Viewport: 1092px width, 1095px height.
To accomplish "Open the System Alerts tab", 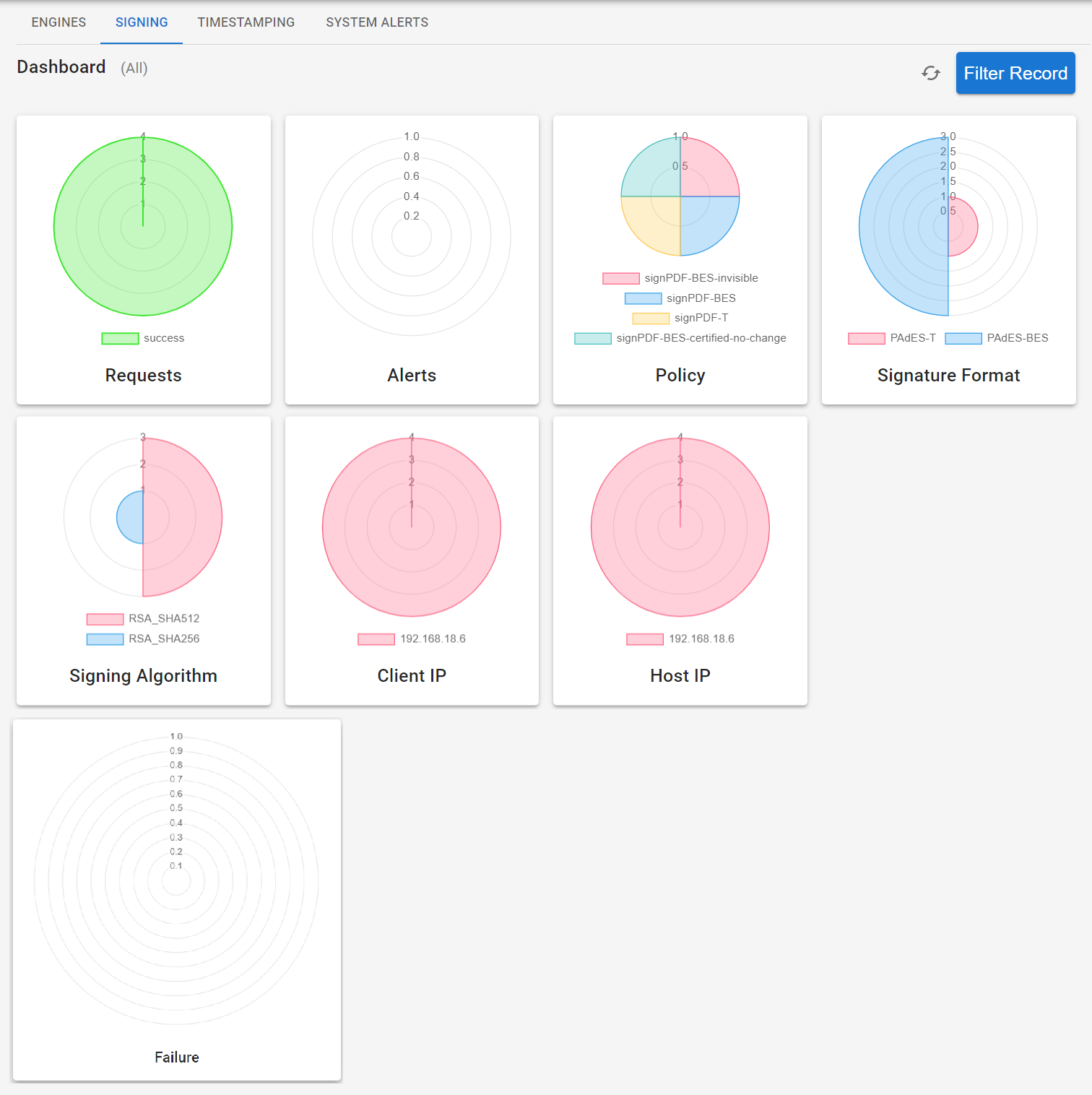I will (x=376, y=22).
